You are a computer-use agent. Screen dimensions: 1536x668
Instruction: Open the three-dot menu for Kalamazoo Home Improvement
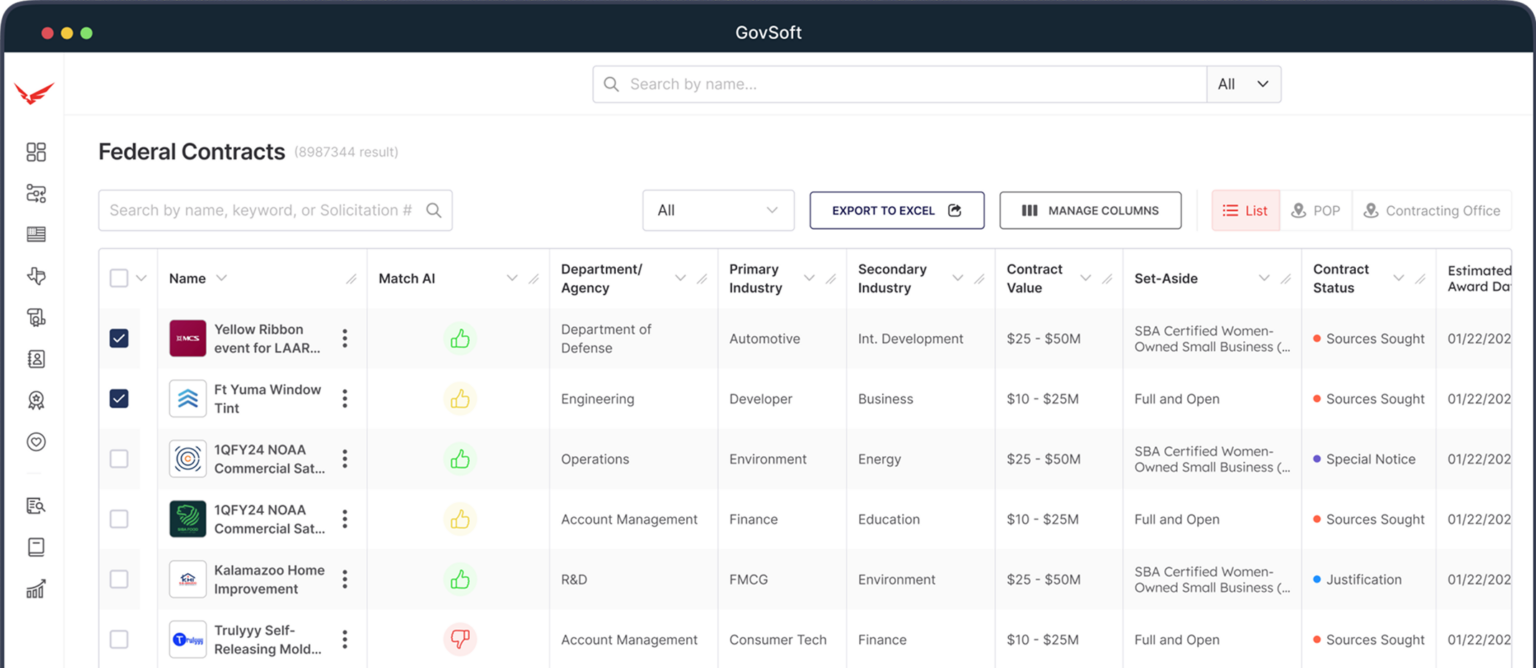(345, 579)
